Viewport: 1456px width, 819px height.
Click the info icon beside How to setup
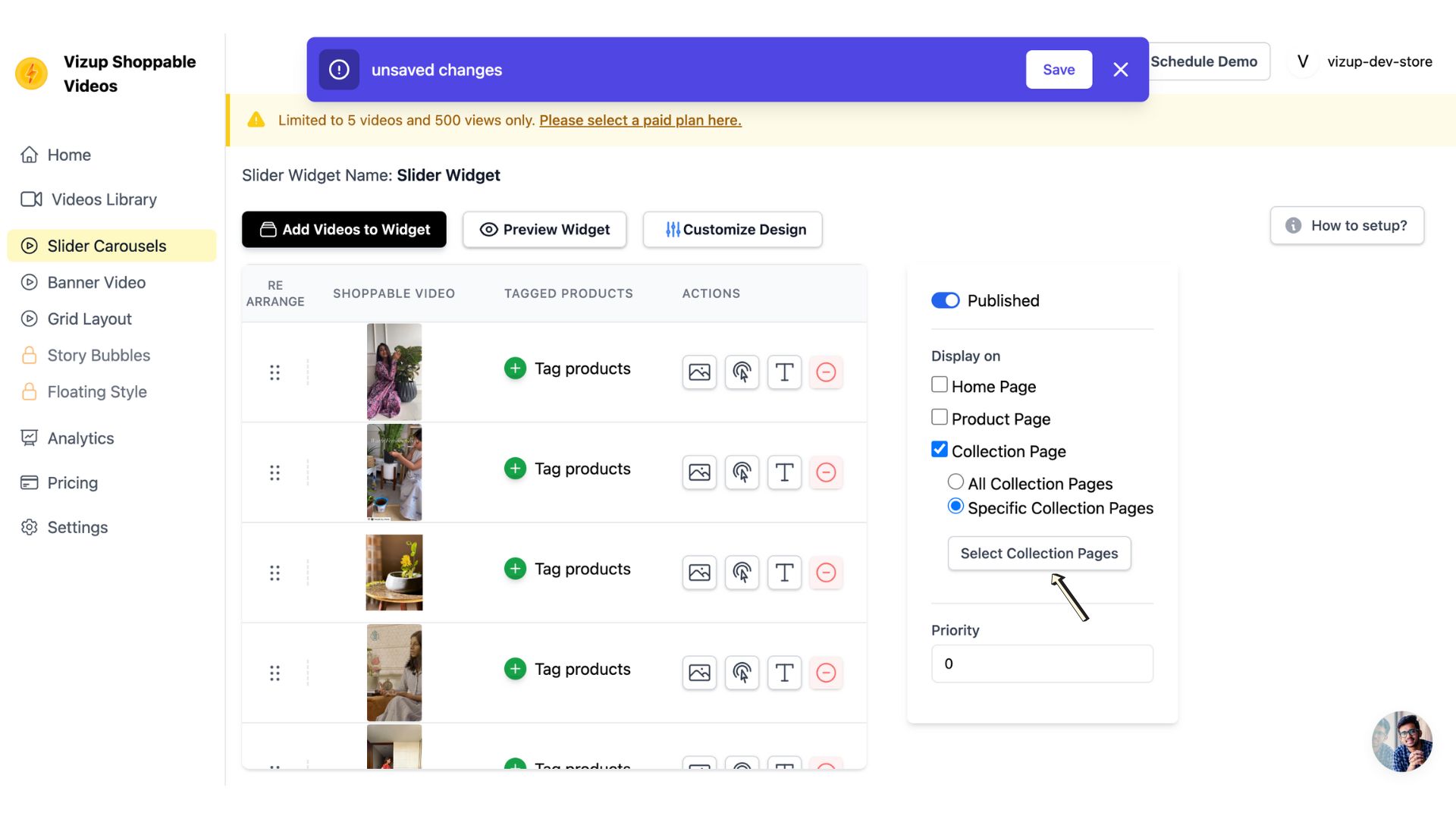point(1293,225)
